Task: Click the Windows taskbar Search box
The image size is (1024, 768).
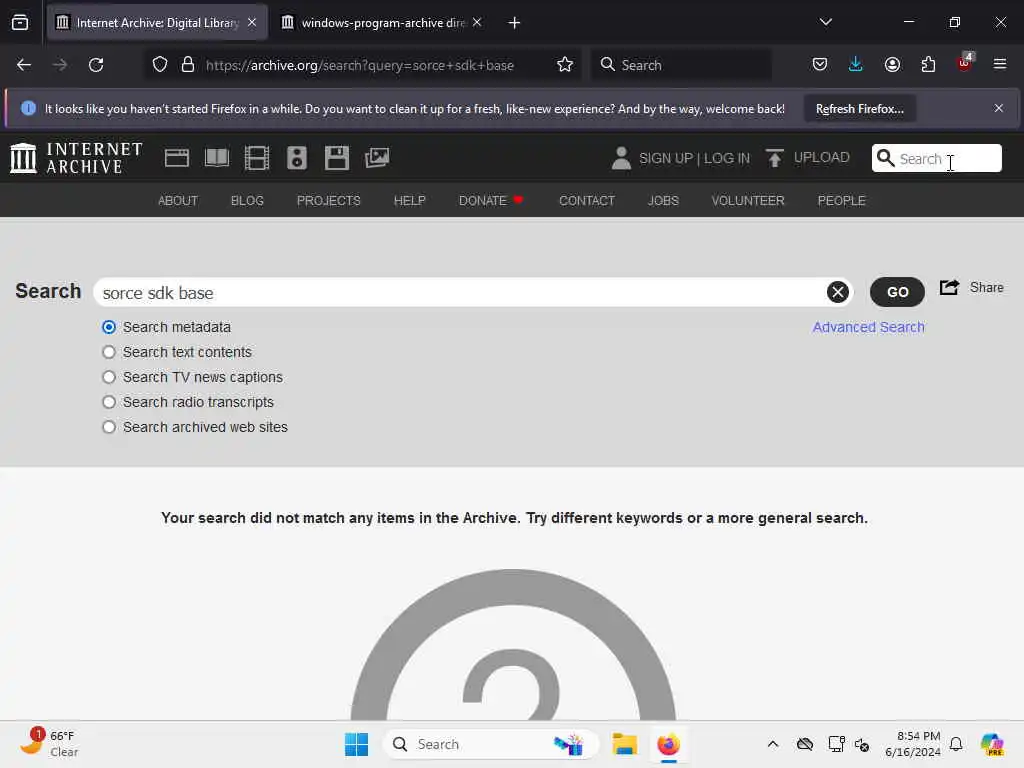Action: click(x=490, y=744)
